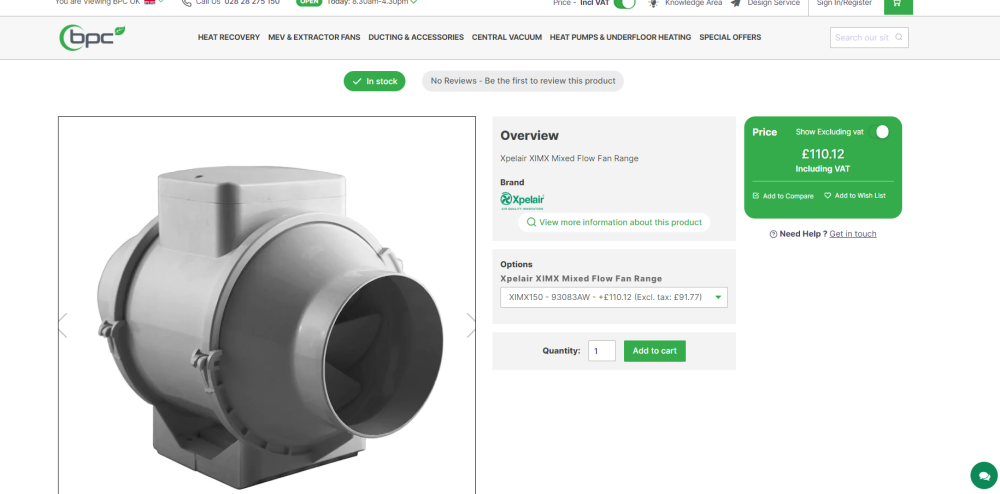Open the chat bubble widget
Viewport: 1000px width, 494px height.
pos(983,476)
